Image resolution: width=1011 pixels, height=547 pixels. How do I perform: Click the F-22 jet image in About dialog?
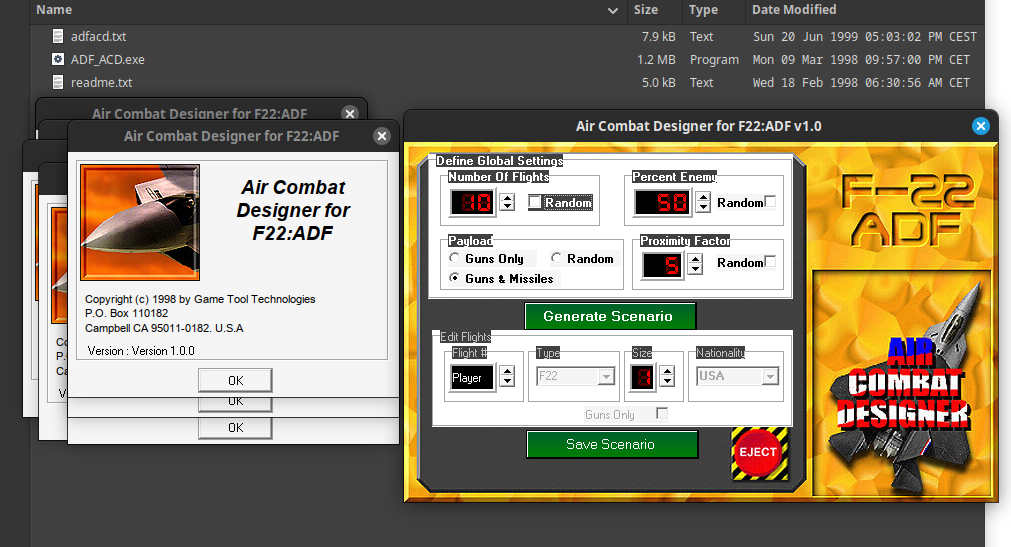click(140, 223)
